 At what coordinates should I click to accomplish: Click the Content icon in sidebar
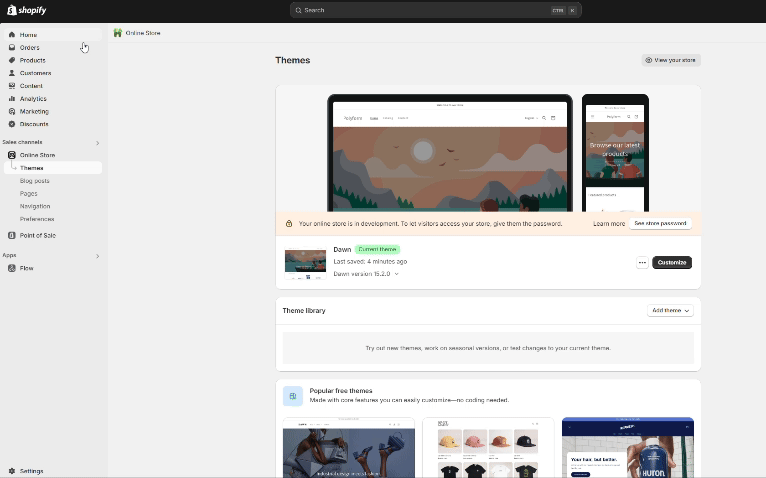pyautogui.click(x=12, y=86)
